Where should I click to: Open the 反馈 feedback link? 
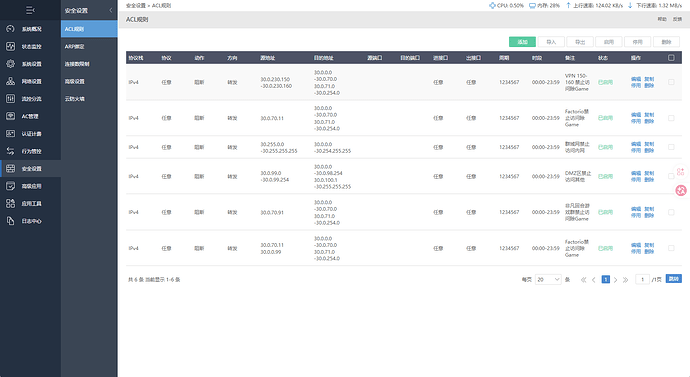pyautogui.click(x=677, y=19)
